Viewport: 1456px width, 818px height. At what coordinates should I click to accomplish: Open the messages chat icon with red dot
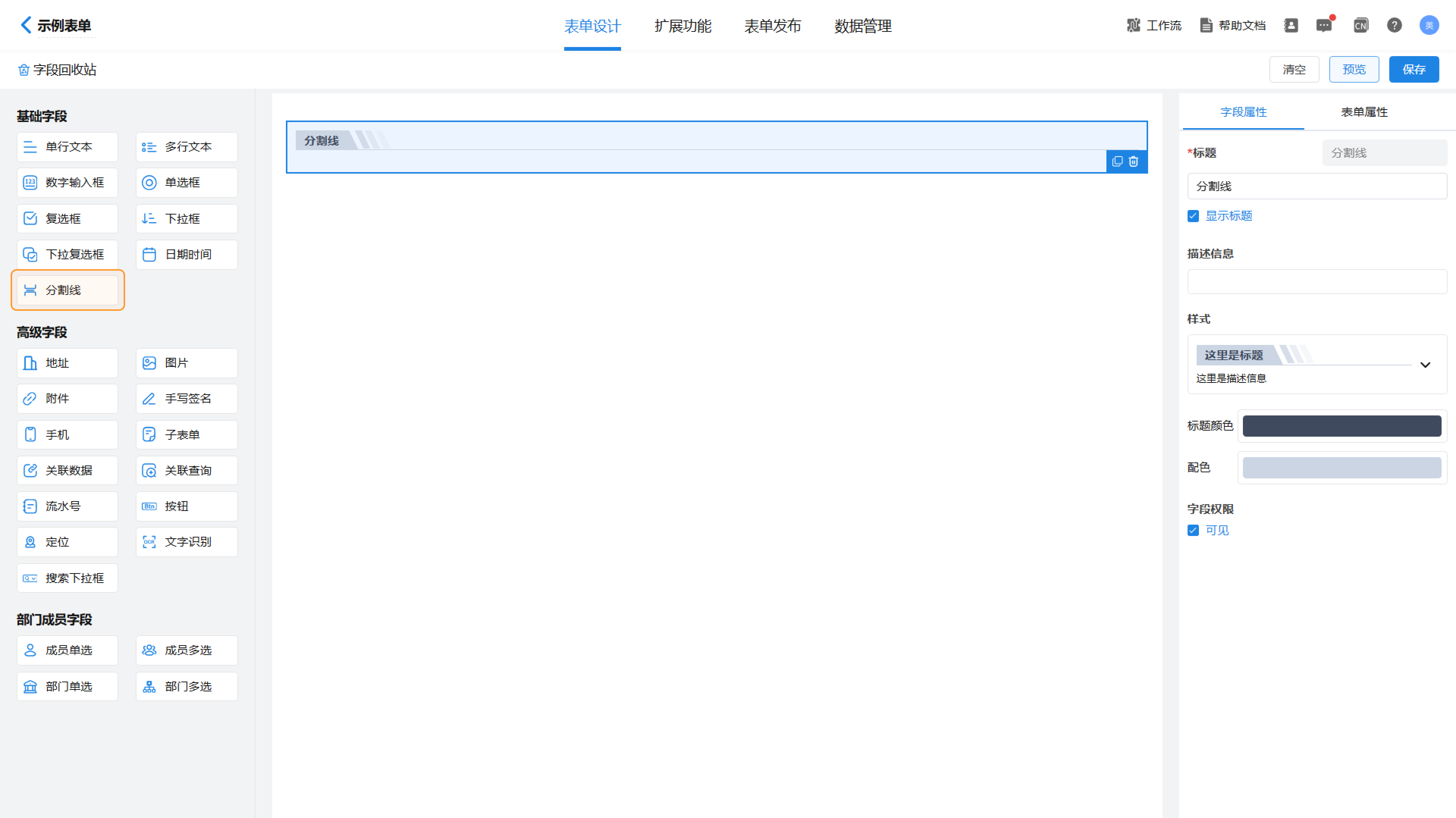(x=1324, y=25)
